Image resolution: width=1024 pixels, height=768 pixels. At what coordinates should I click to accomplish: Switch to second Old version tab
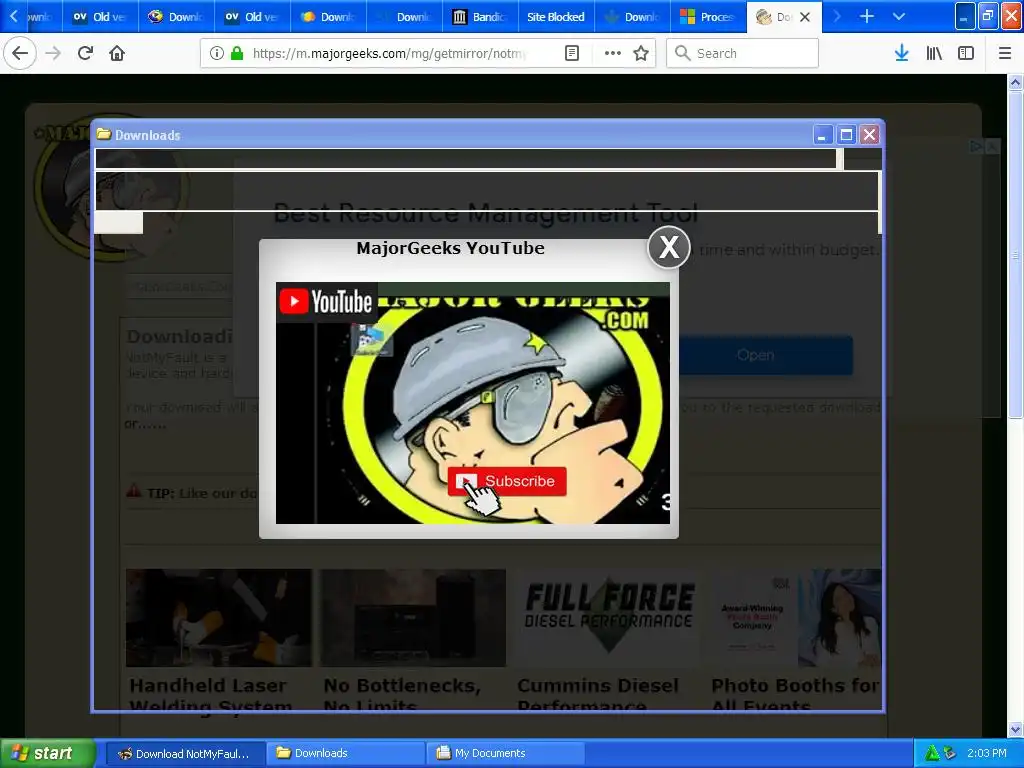click(x=253, y=17)
